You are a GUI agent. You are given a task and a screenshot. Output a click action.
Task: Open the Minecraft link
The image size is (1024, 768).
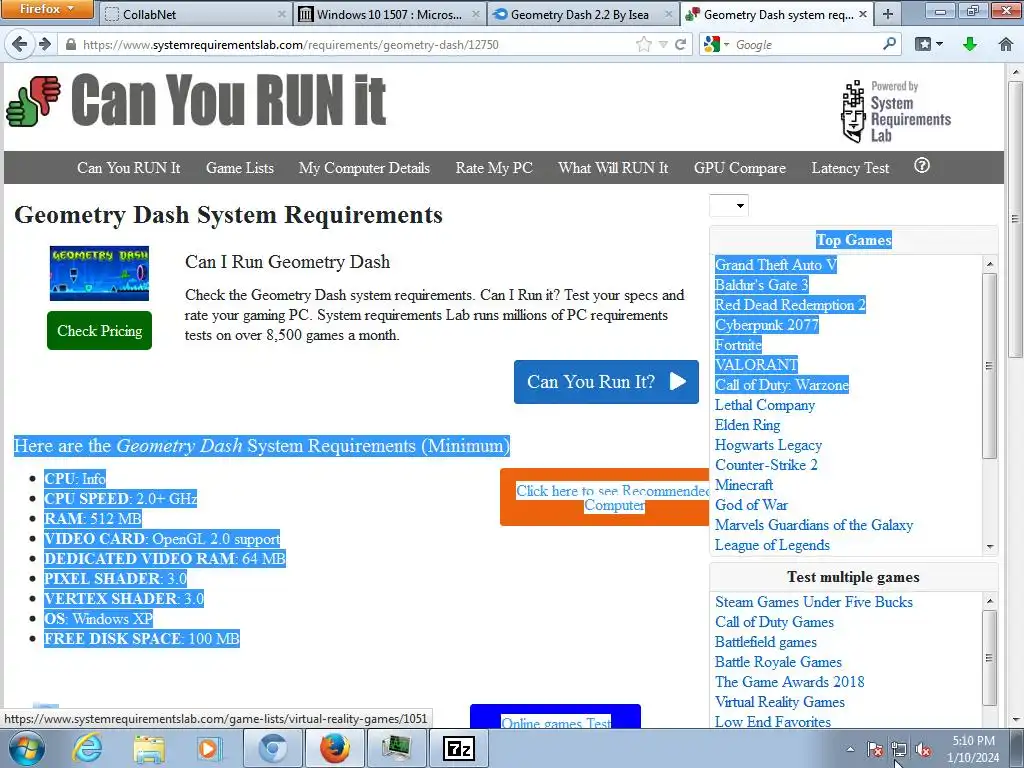pos(744,485)
